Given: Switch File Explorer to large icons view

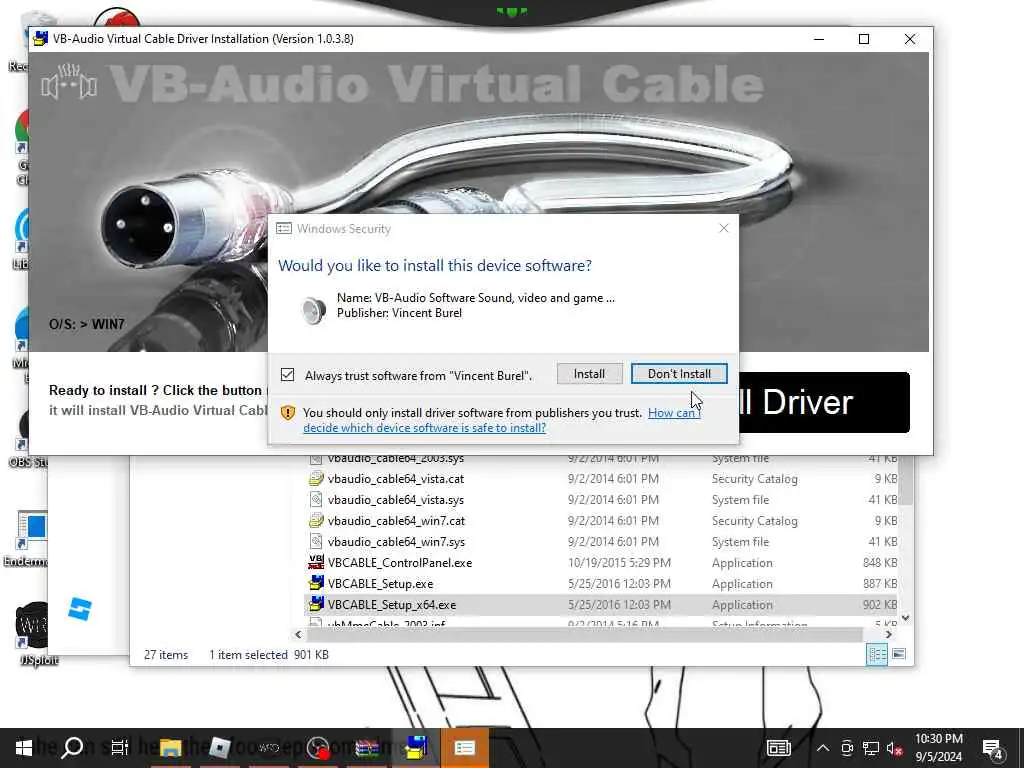Looking at the screenshot, I should (899, 654).
